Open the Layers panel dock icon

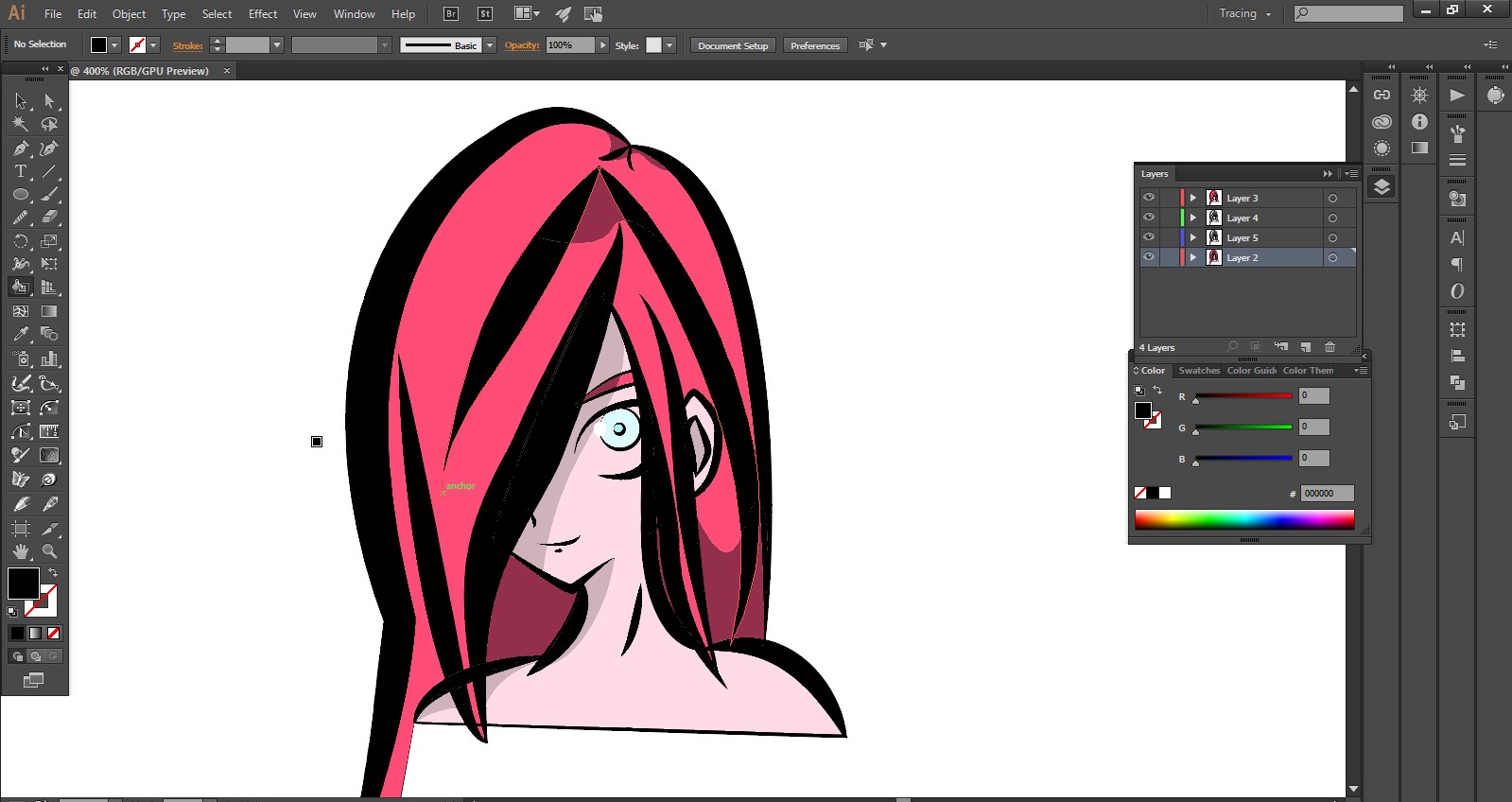tap(1382, 187)
